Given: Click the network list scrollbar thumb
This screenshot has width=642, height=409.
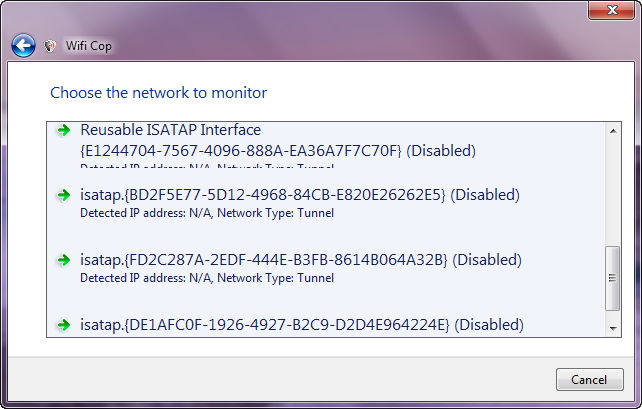Looking at the screenshot, I should (x=613, y=280).
